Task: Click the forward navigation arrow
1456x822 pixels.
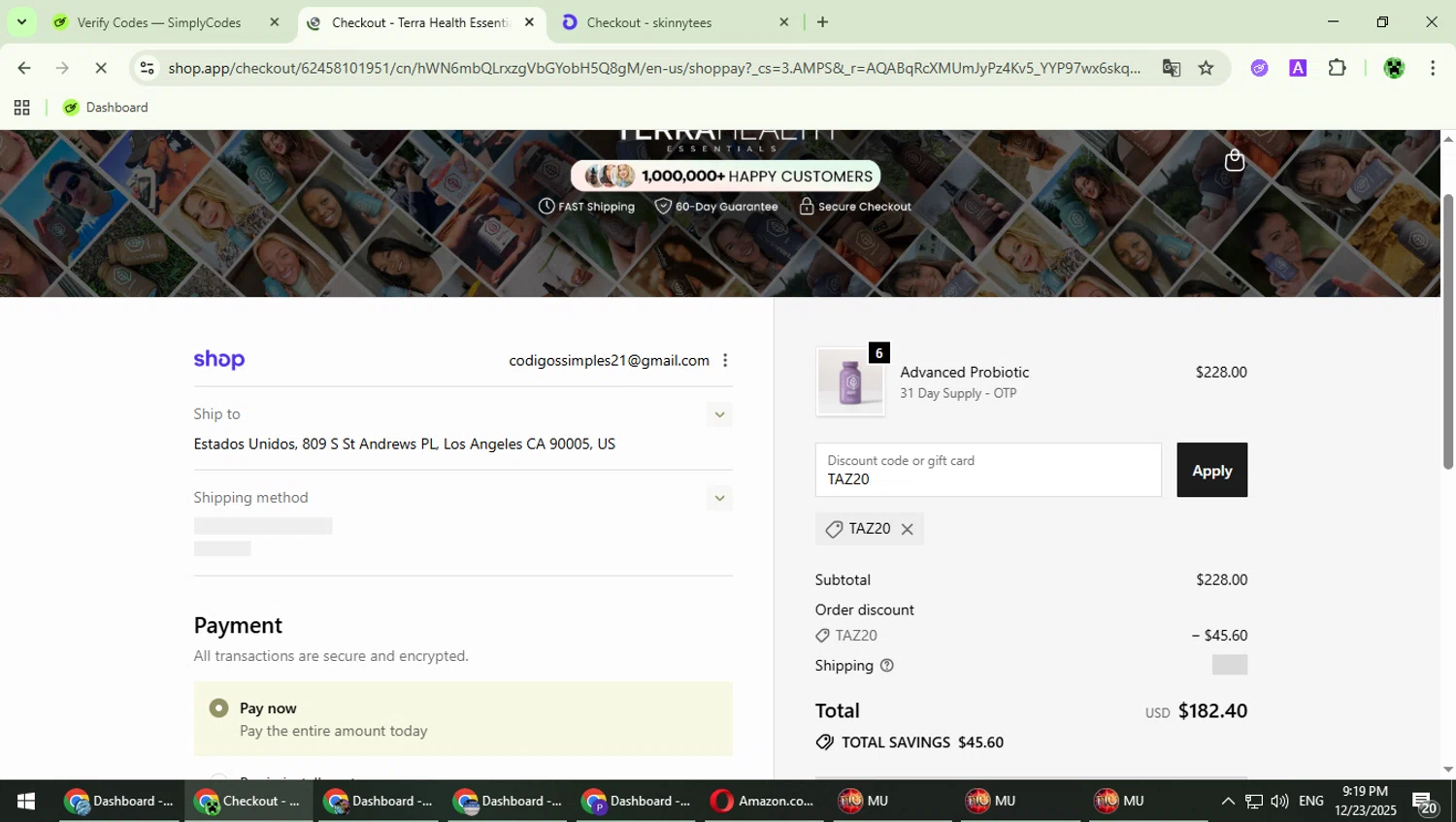Action: (62, 68)
